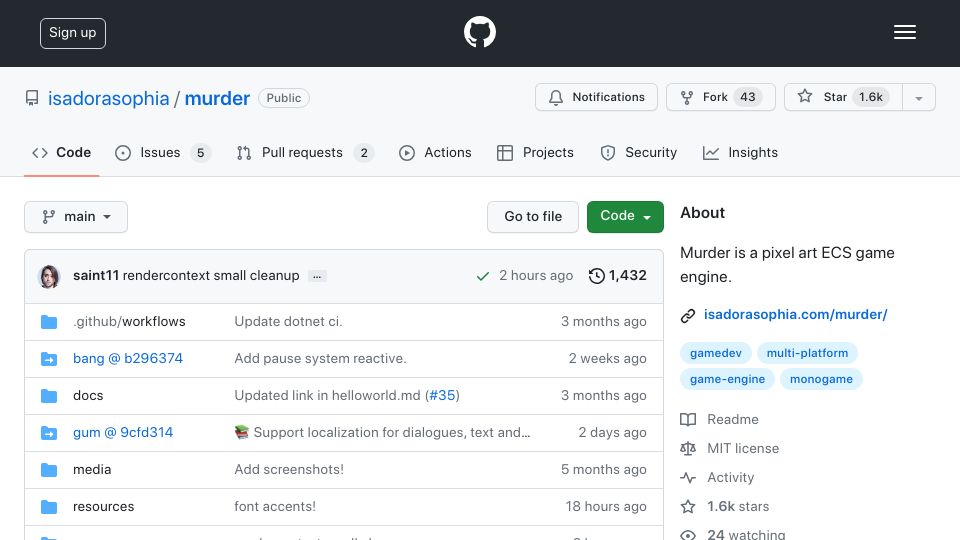
Task: Open Support localization for dialogues commit
Action: (x=383, y=432)
